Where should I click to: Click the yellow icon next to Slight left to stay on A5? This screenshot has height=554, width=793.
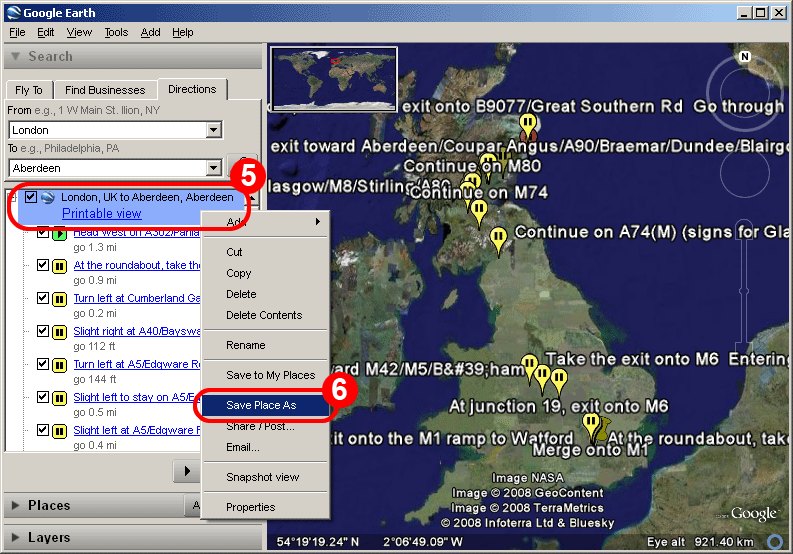(59, 398)
